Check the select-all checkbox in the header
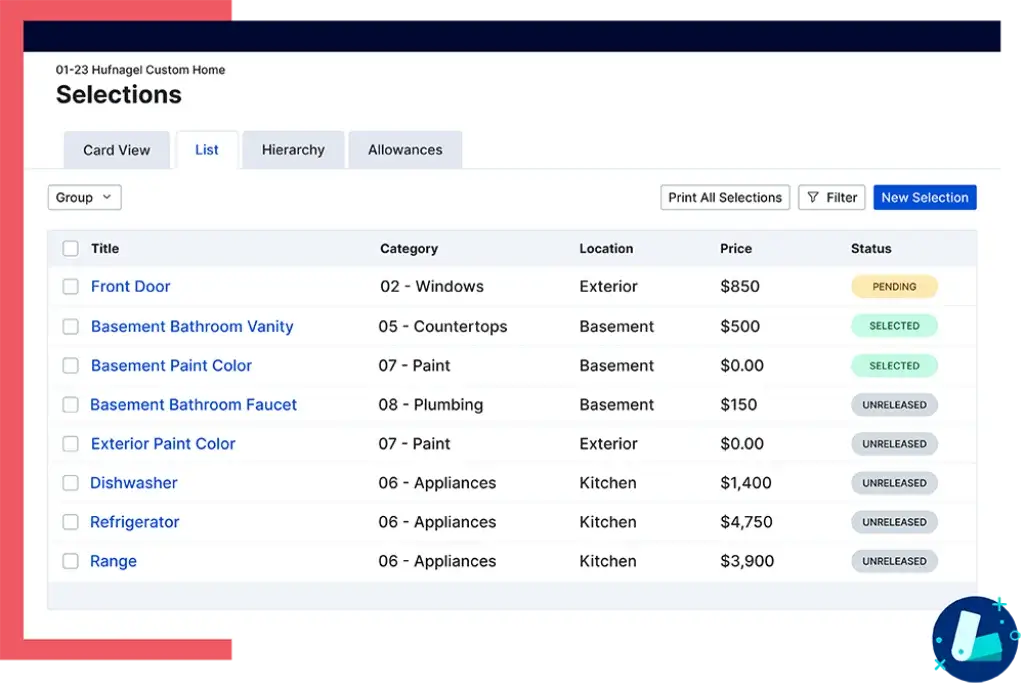The height and width of the screenshot is (688, 1024). pyautogui.click(x=70, y=248)
